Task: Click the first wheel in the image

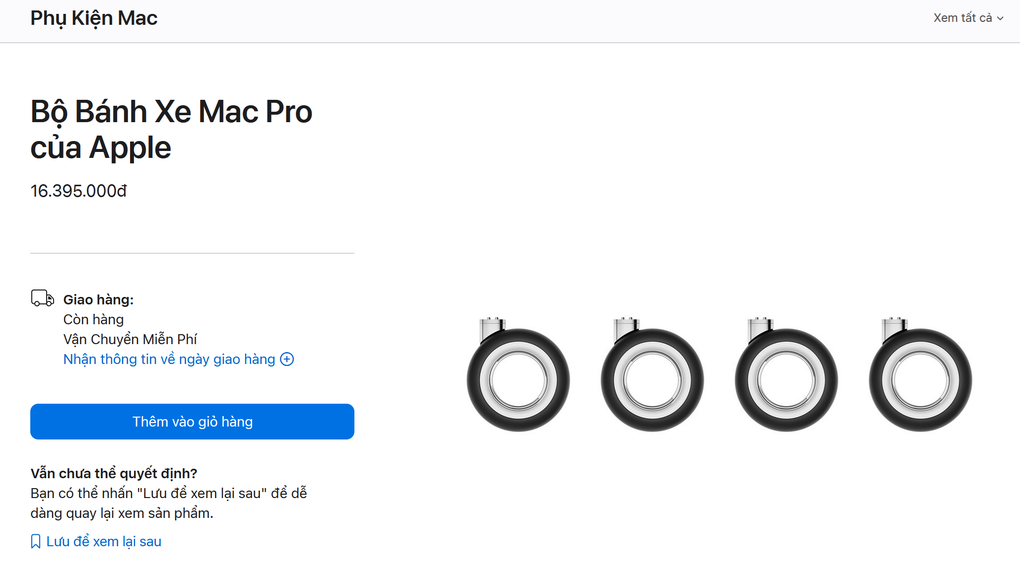Action: tap(519, 378)
